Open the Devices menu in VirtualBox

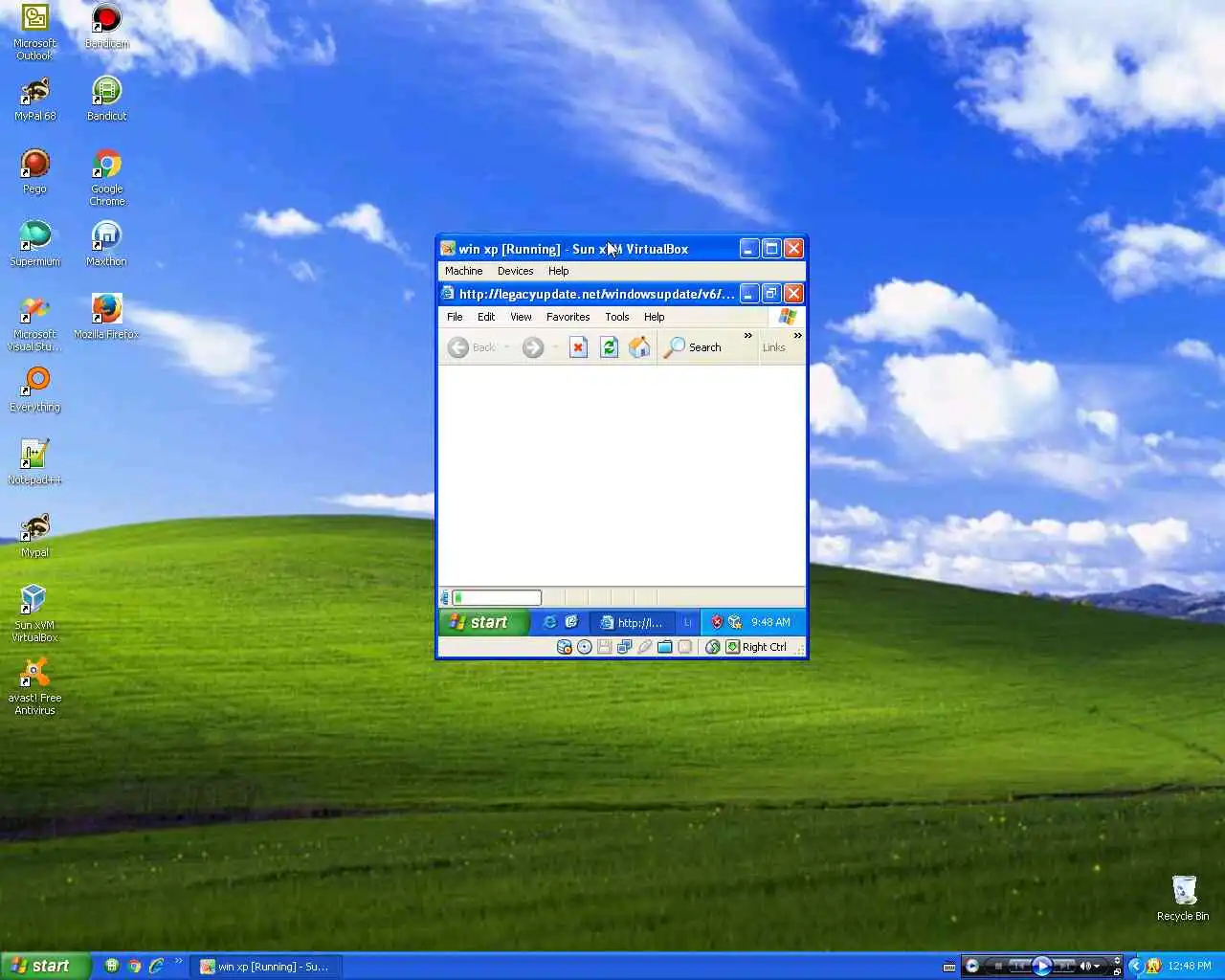(515, 271)
